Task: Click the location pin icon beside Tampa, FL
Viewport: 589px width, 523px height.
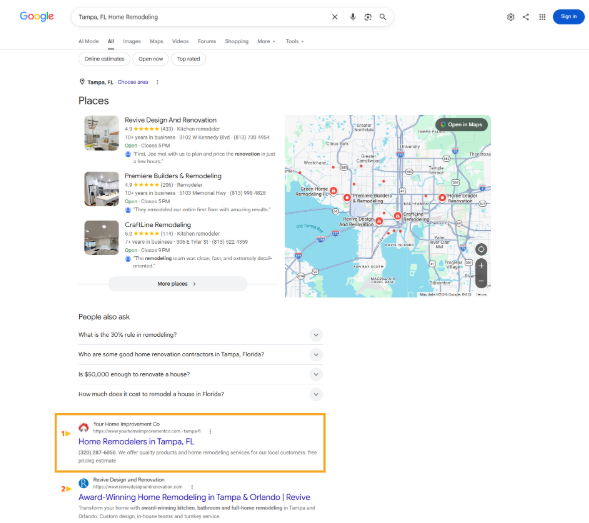Action: [82, 82]
